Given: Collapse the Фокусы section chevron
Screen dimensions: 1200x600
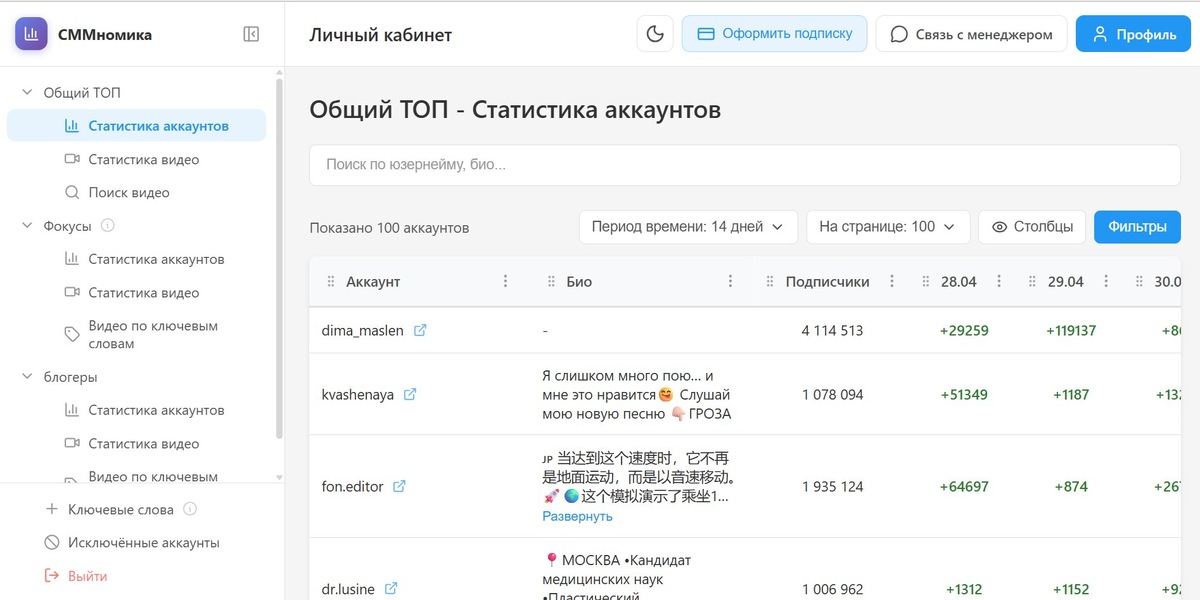Looking at the screenshot, I should pos(27,226).
